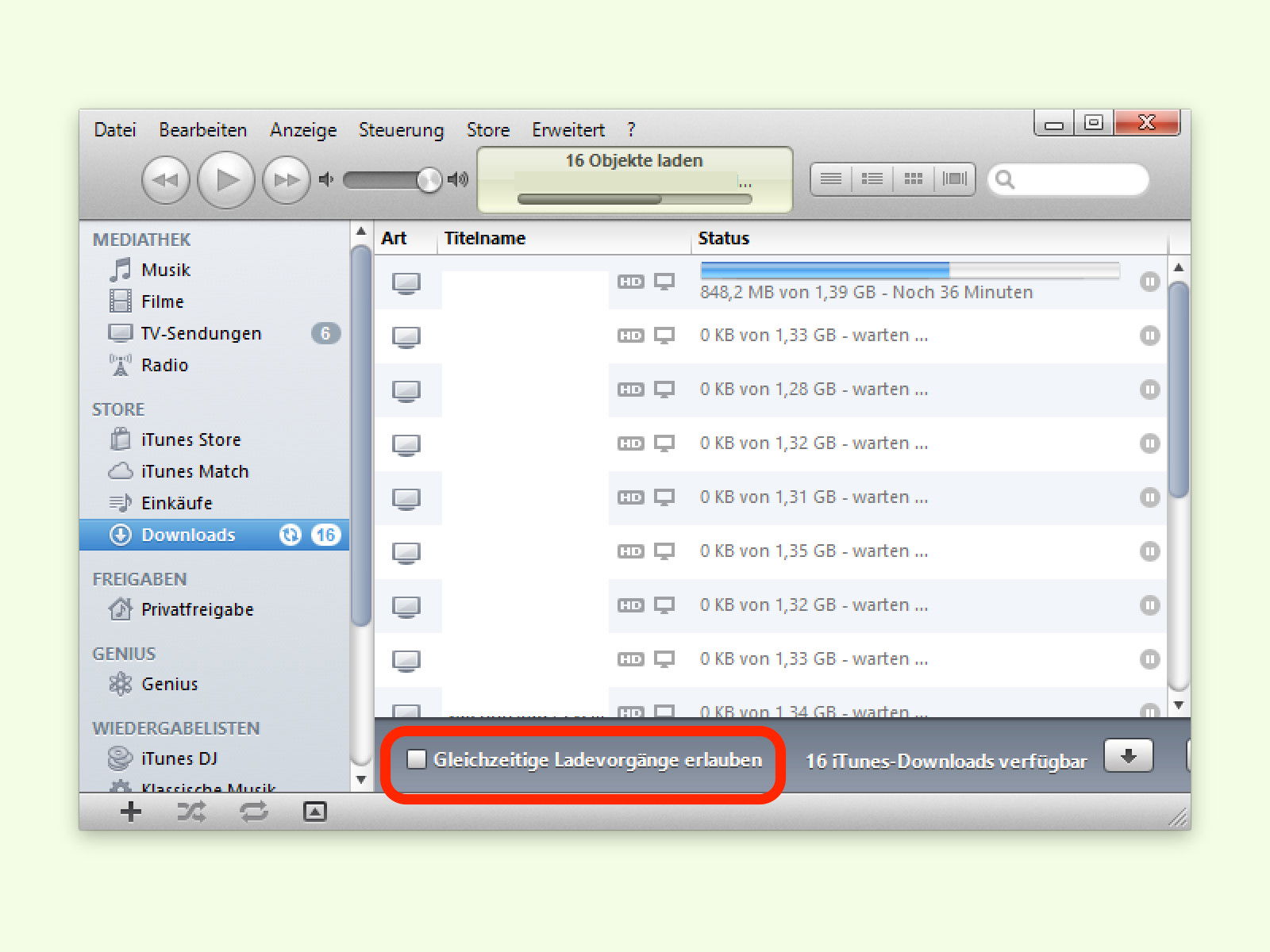Image resolution: width=1270 pixels, height=952 pixels.
Task: Open the ? help menu
Action: coord(631,130)
